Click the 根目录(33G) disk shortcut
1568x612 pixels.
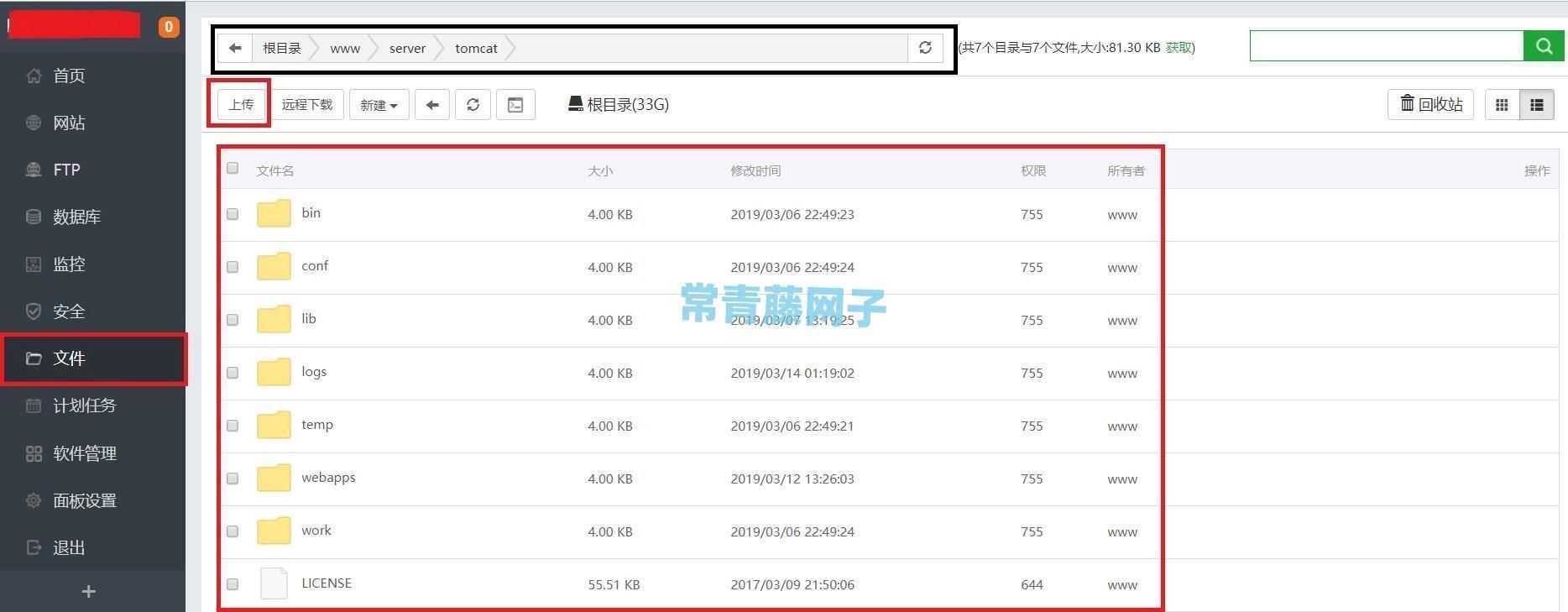pos(619,104)
